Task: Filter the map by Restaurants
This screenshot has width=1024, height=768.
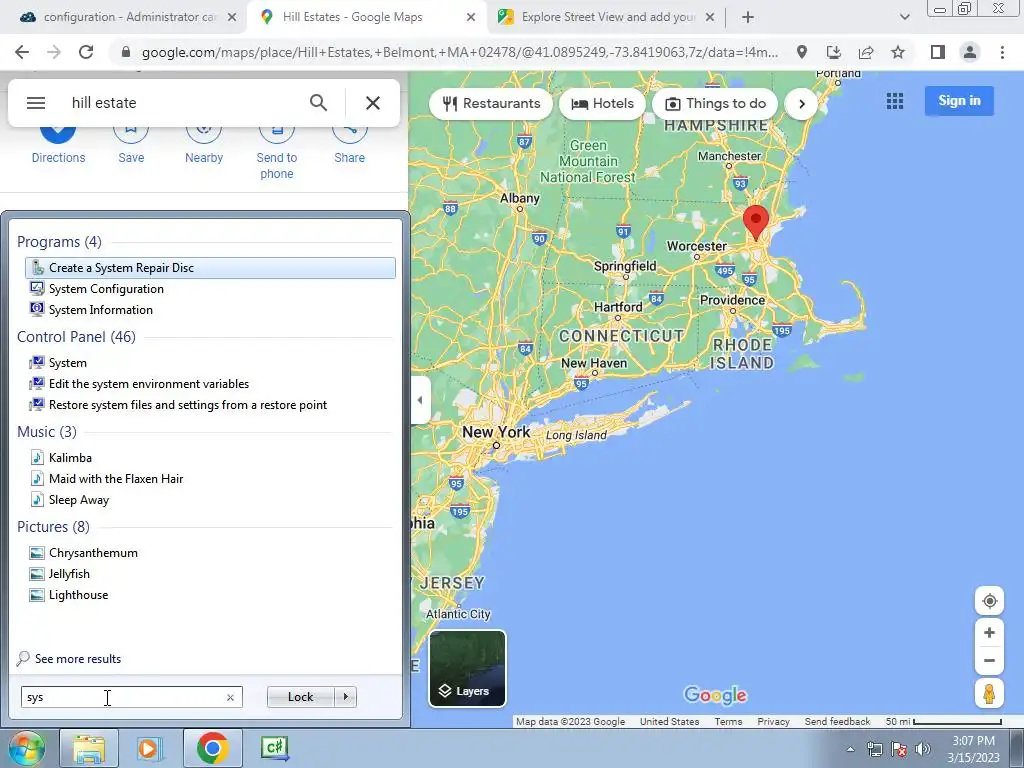Action: pyautogui.click(x=491, y=103)
